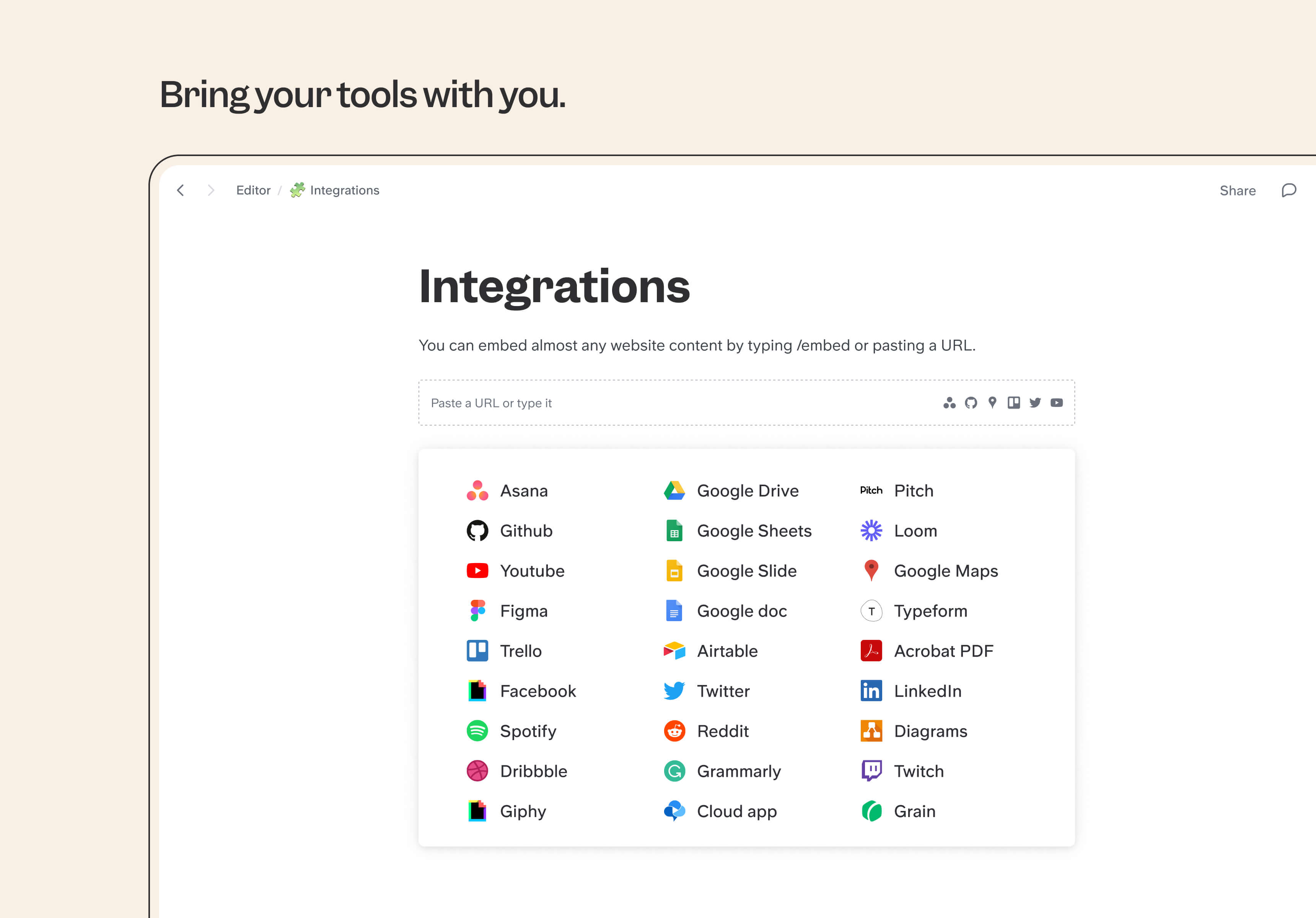Select the Google Sheets integration
The height and width of the screenshot is (918, 1316).
754,531
